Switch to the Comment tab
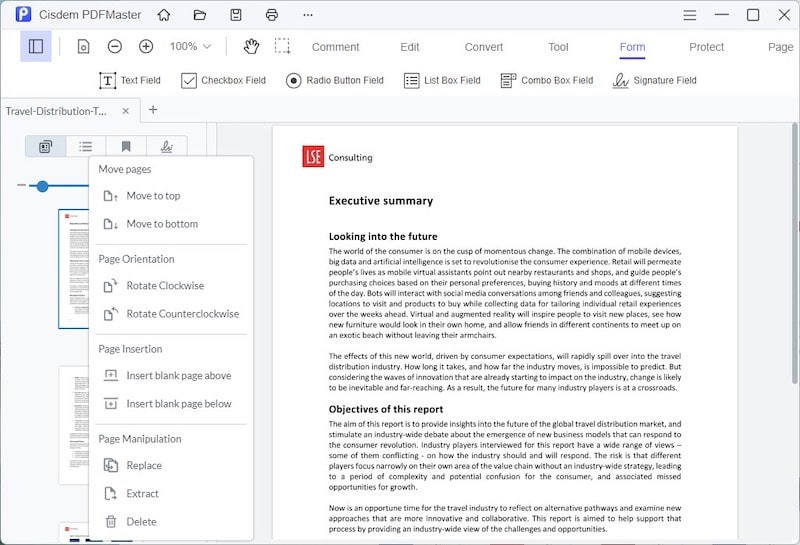The width and height of the screenshot is (800, 545). click(335, 47)
